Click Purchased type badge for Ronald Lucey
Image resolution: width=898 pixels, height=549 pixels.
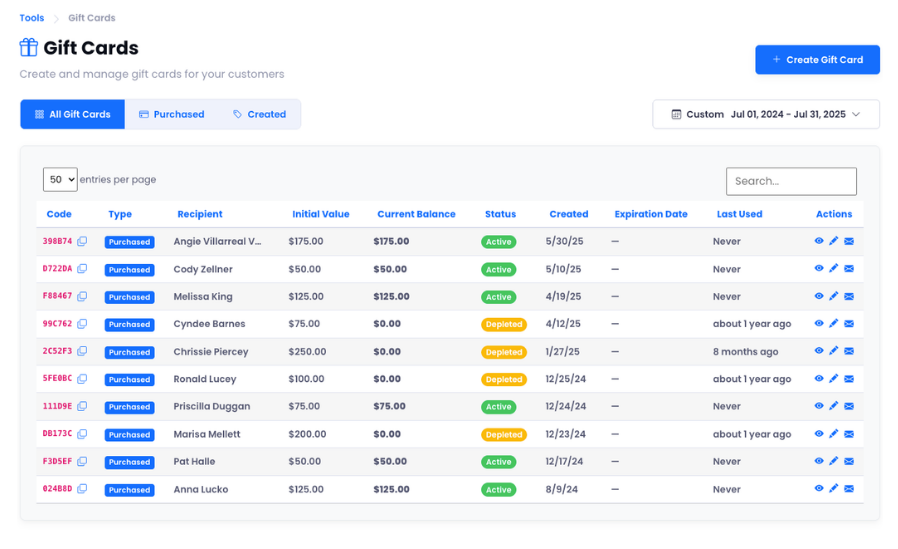(129, 380)
